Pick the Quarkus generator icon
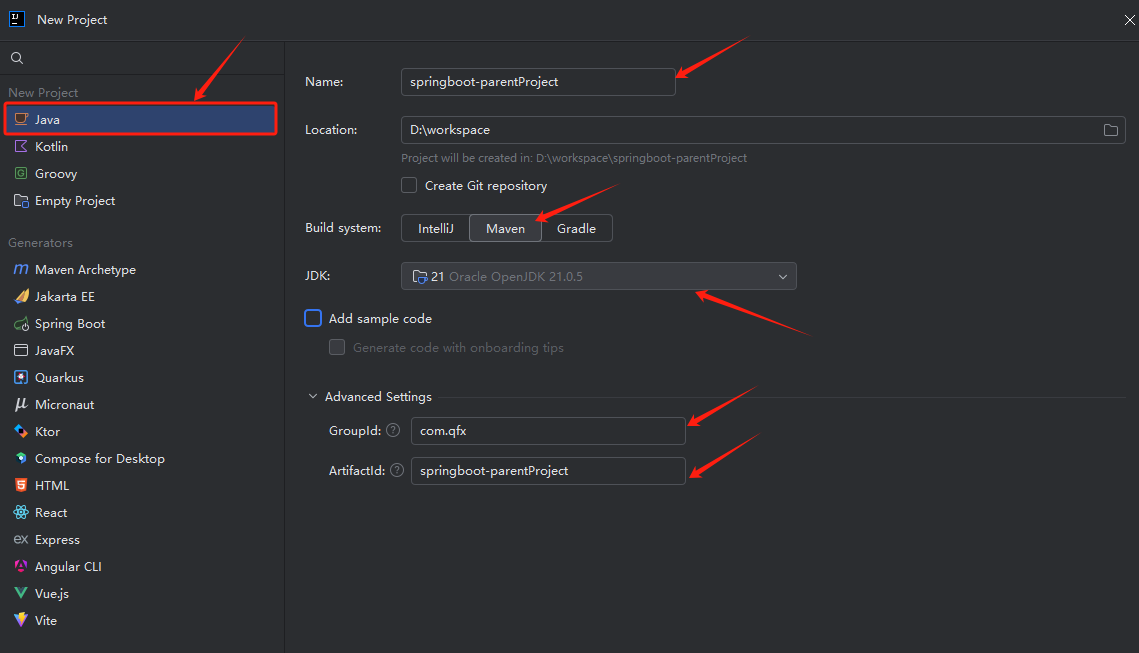The width and height of the screenshot is (1139, 653). click(21, 378)
